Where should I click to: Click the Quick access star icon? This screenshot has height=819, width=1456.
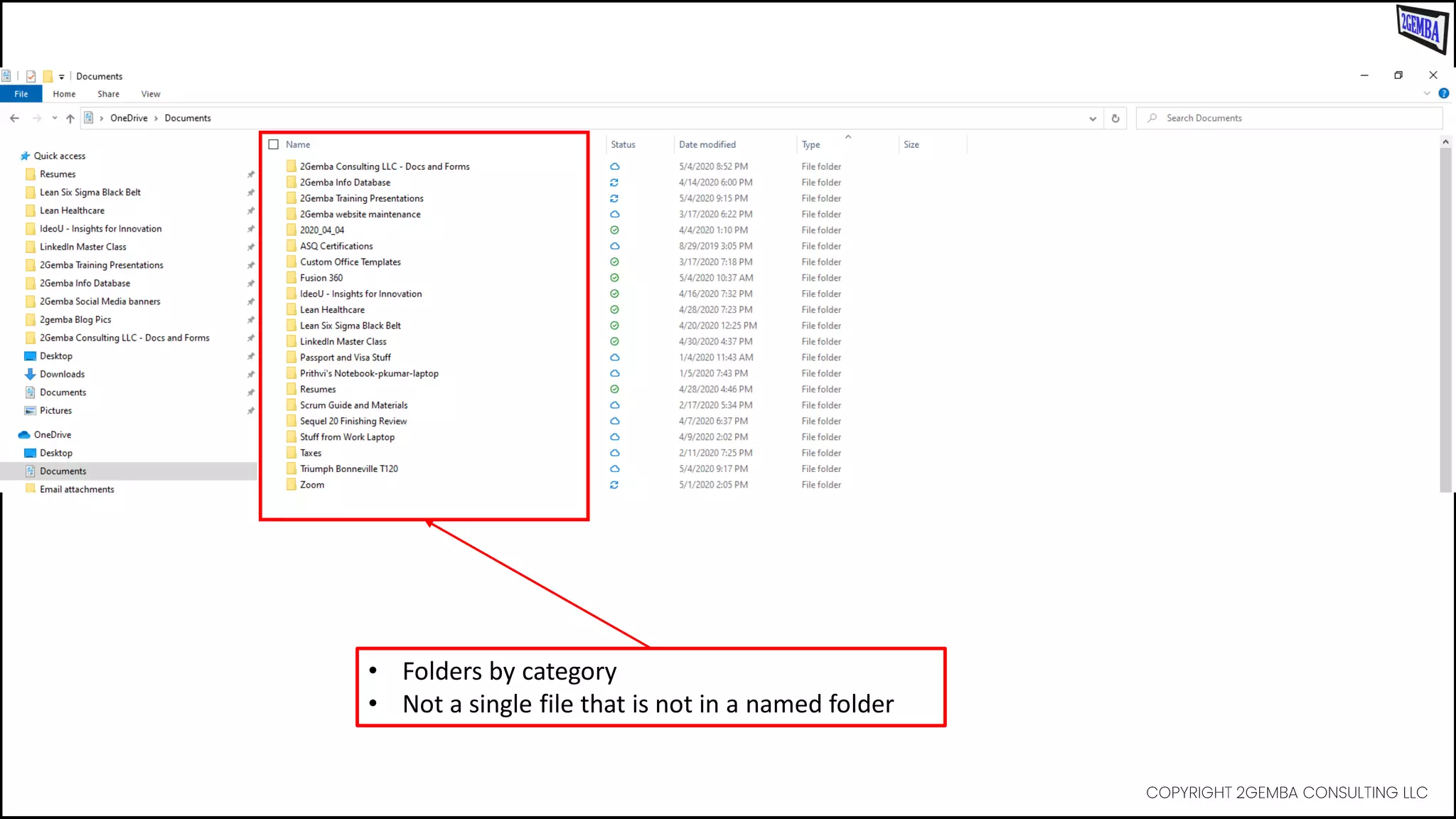(x=25, y=156)
